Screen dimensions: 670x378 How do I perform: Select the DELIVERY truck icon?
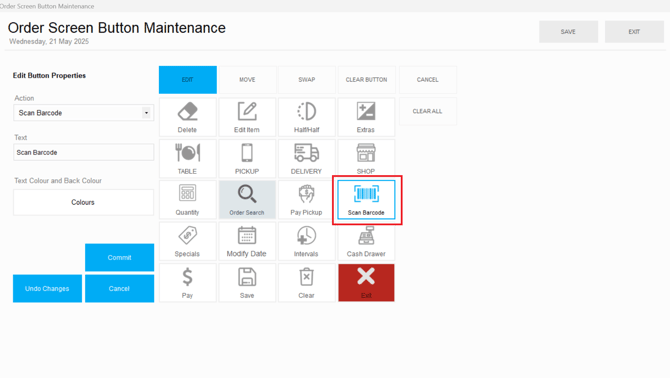[306, 158]
